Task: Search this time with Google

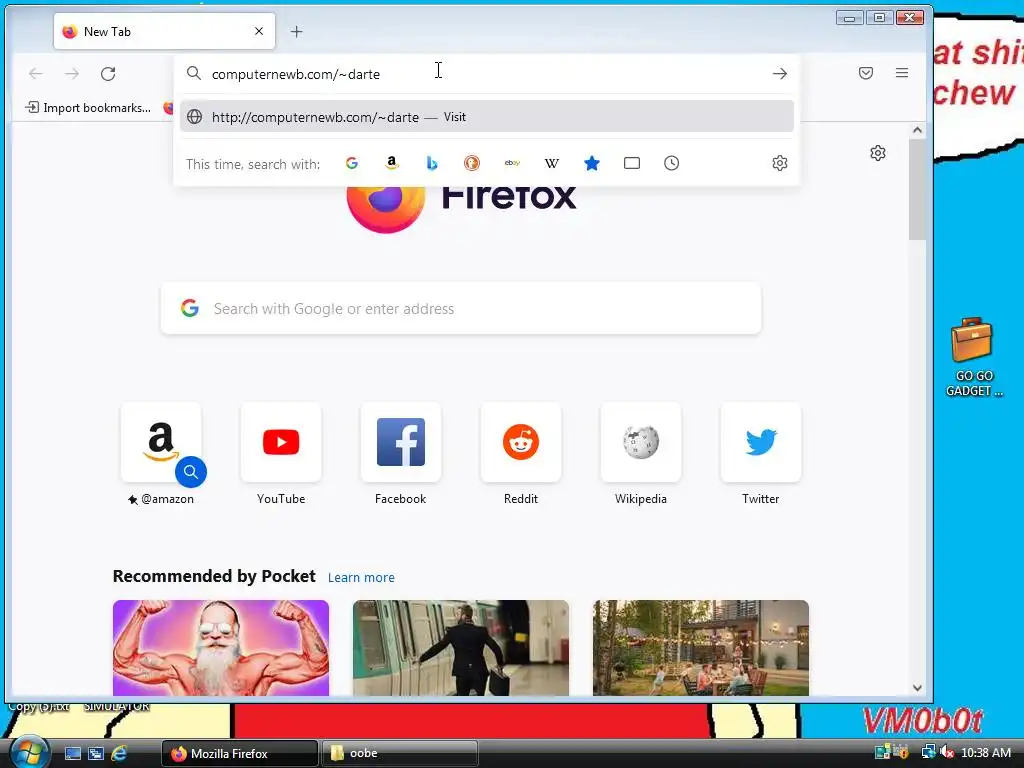Action: pyautogui.click(x=352, y=163)
